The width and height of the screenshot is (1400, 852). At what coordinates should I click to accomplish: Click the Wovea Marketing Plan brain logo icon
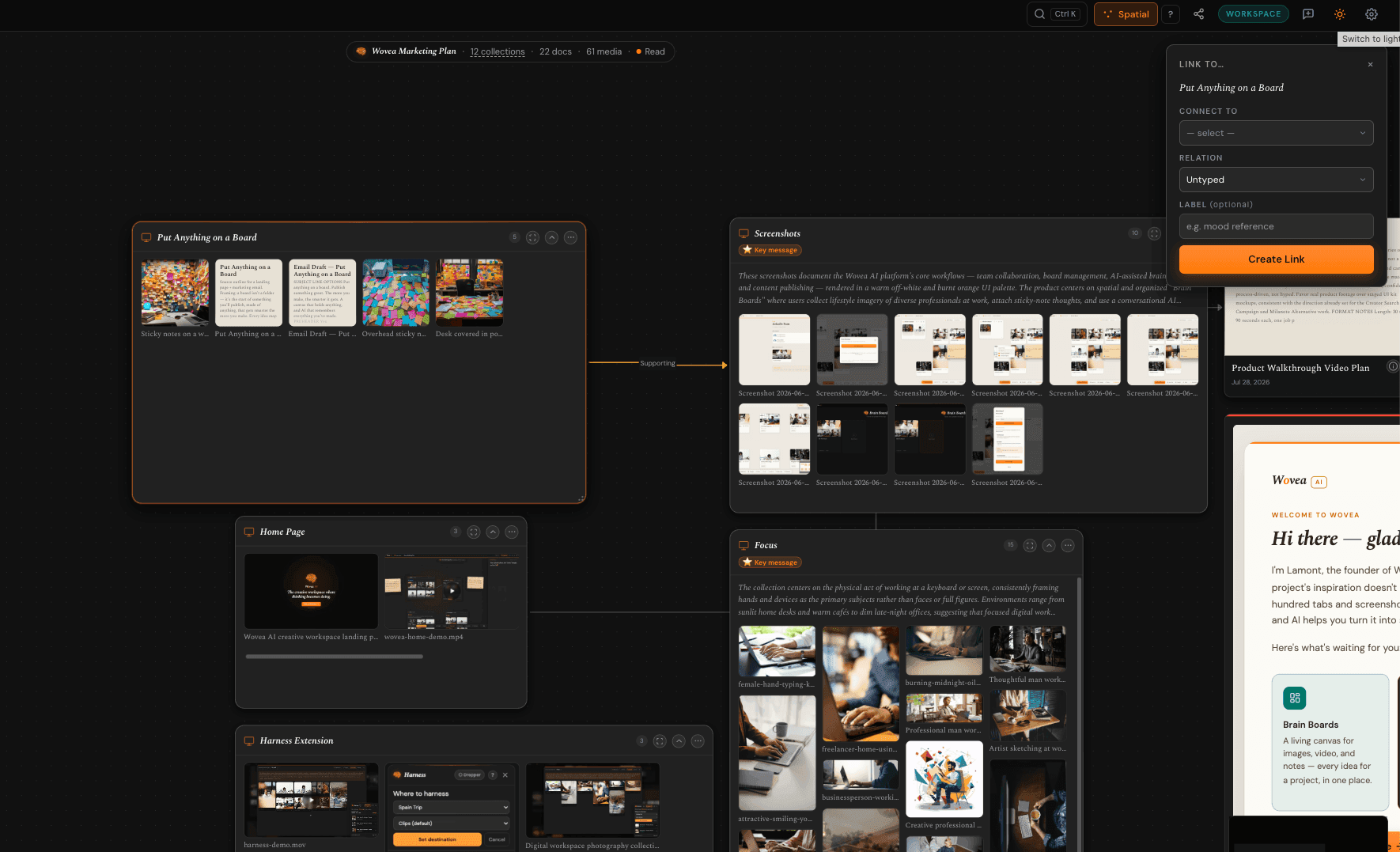(361, 51)
